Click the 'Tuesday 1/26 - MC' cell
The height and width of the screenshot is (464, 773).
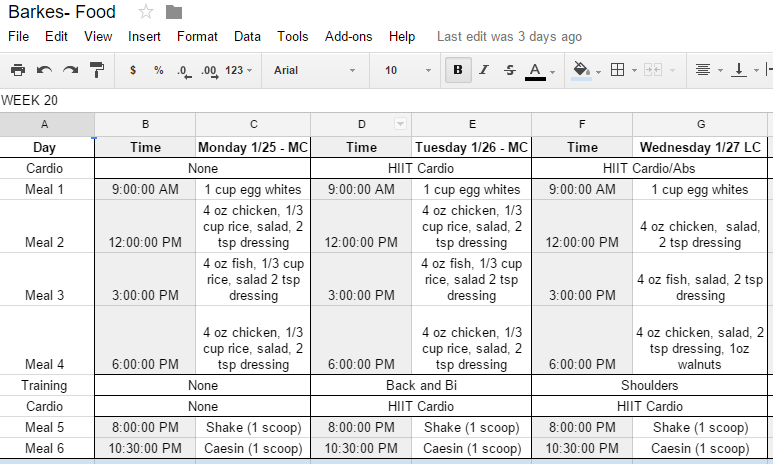472,147
